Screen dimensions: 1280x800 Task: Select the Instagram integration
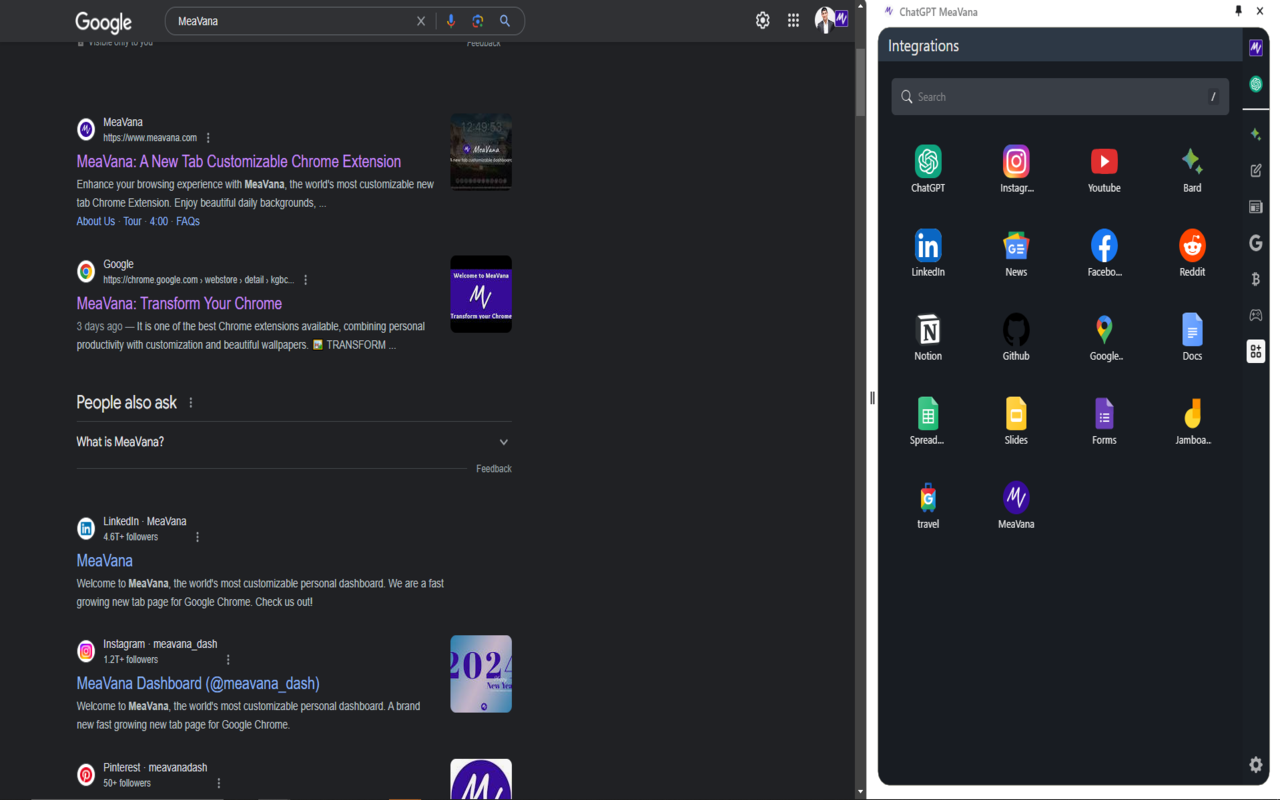click(x=1016, y=162)
